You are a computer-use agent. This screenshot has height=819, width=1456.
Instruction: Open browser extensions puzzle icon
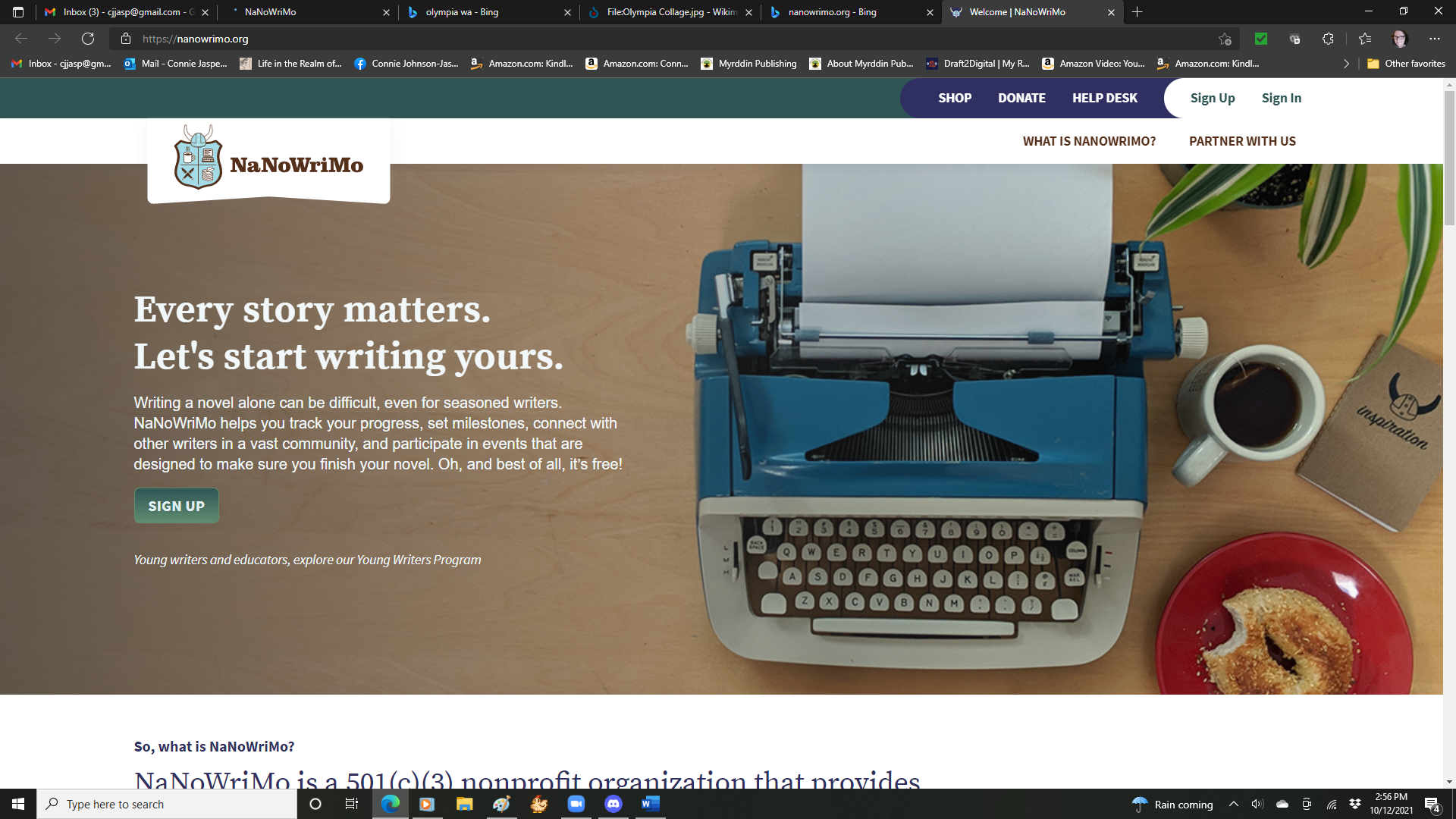tap(1328, 39)
